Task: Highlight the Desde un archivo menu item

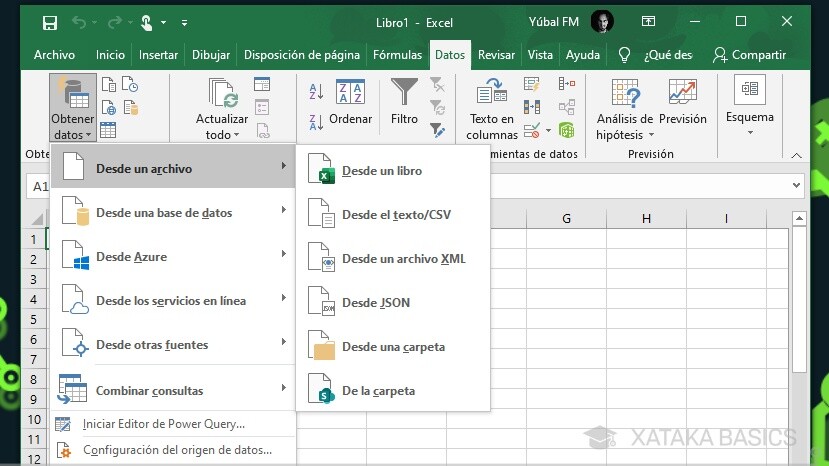Action: tap(174, 168)
